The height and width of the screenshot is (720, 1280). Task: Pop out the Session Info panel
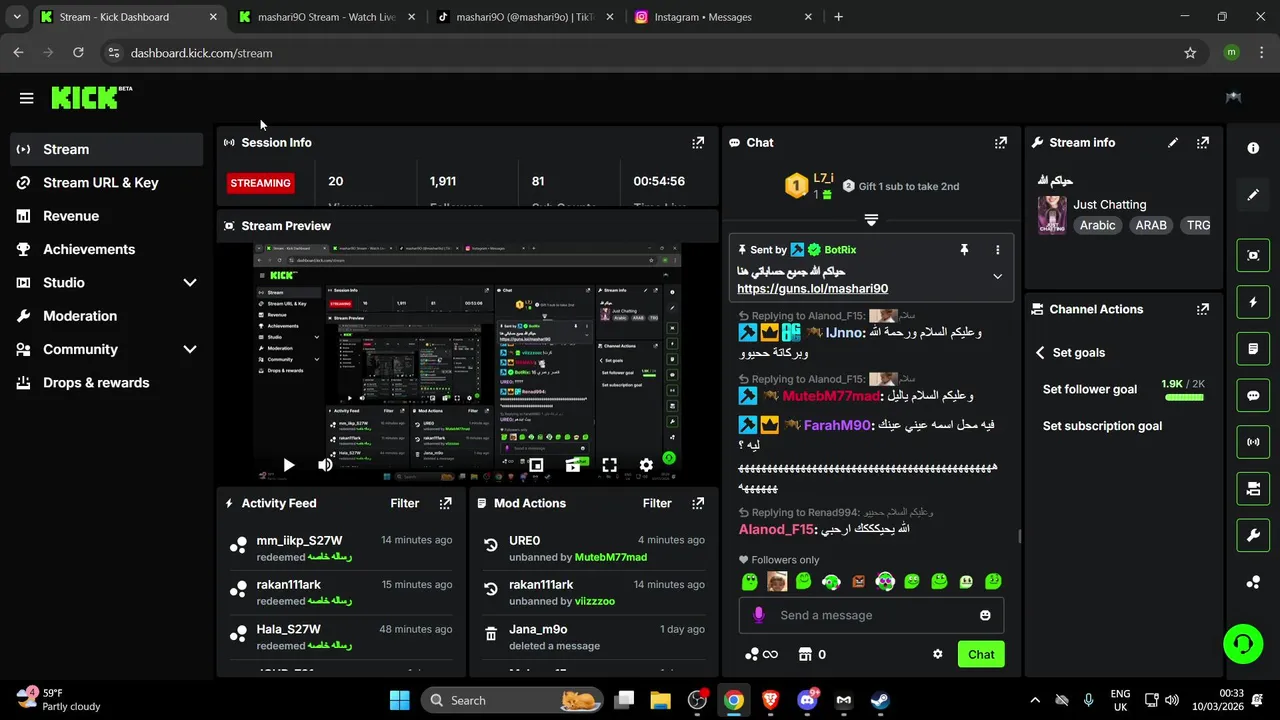click(698, 143)
